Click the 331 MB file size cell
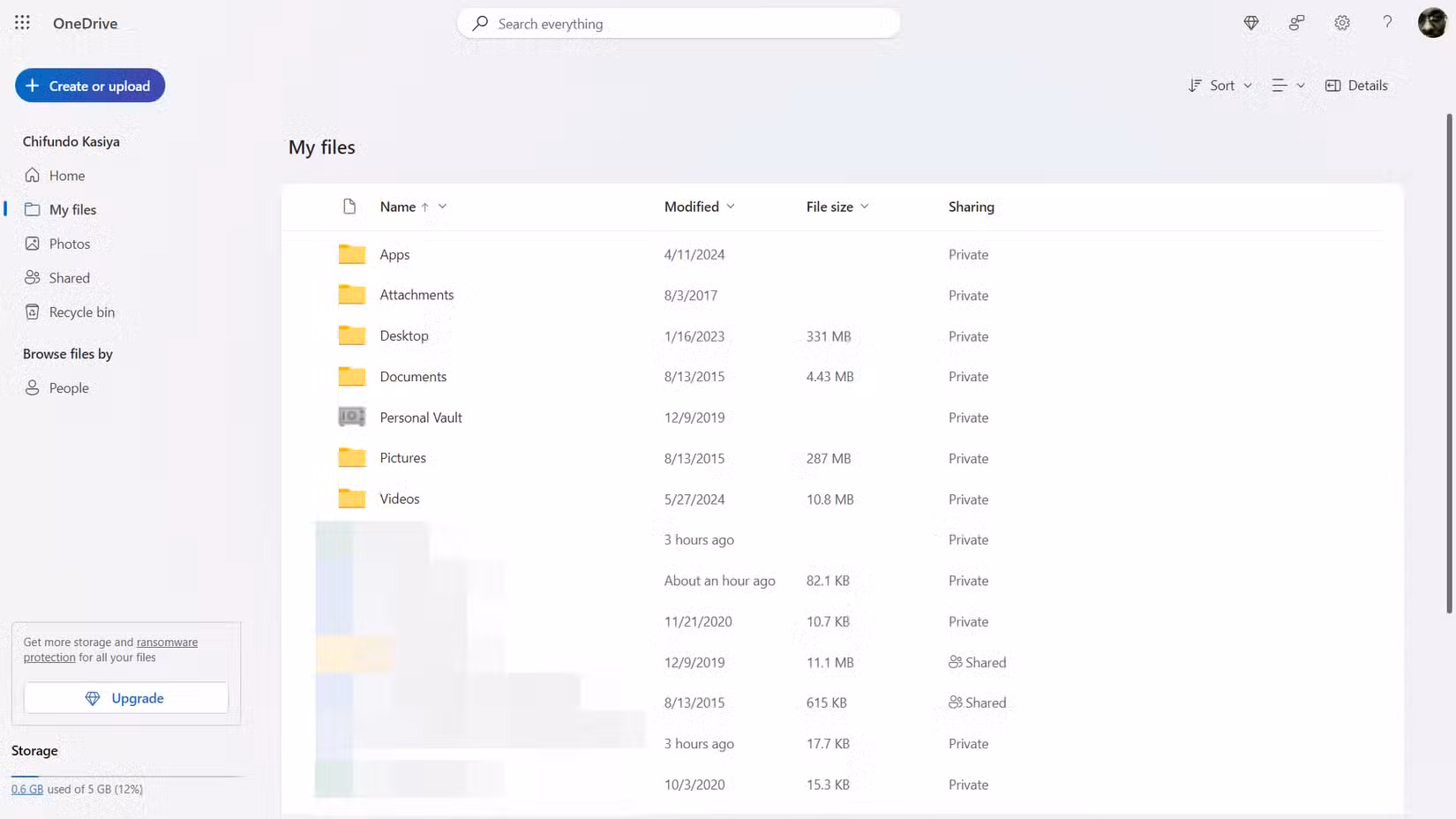The image size is (1456, 819). pyautogui.click(x=829, y=336)
